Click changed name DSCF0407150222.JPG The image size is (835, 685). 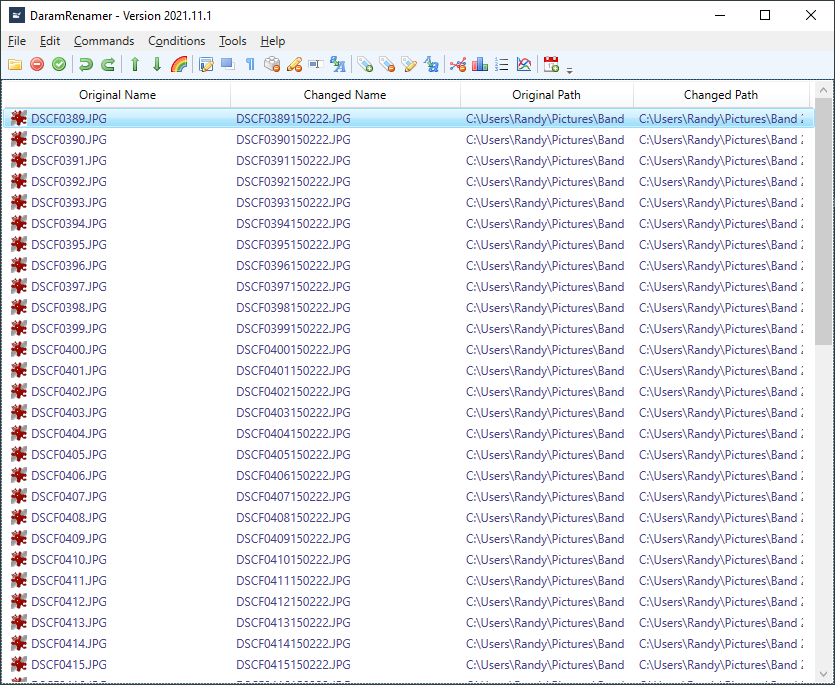[293, 496]
